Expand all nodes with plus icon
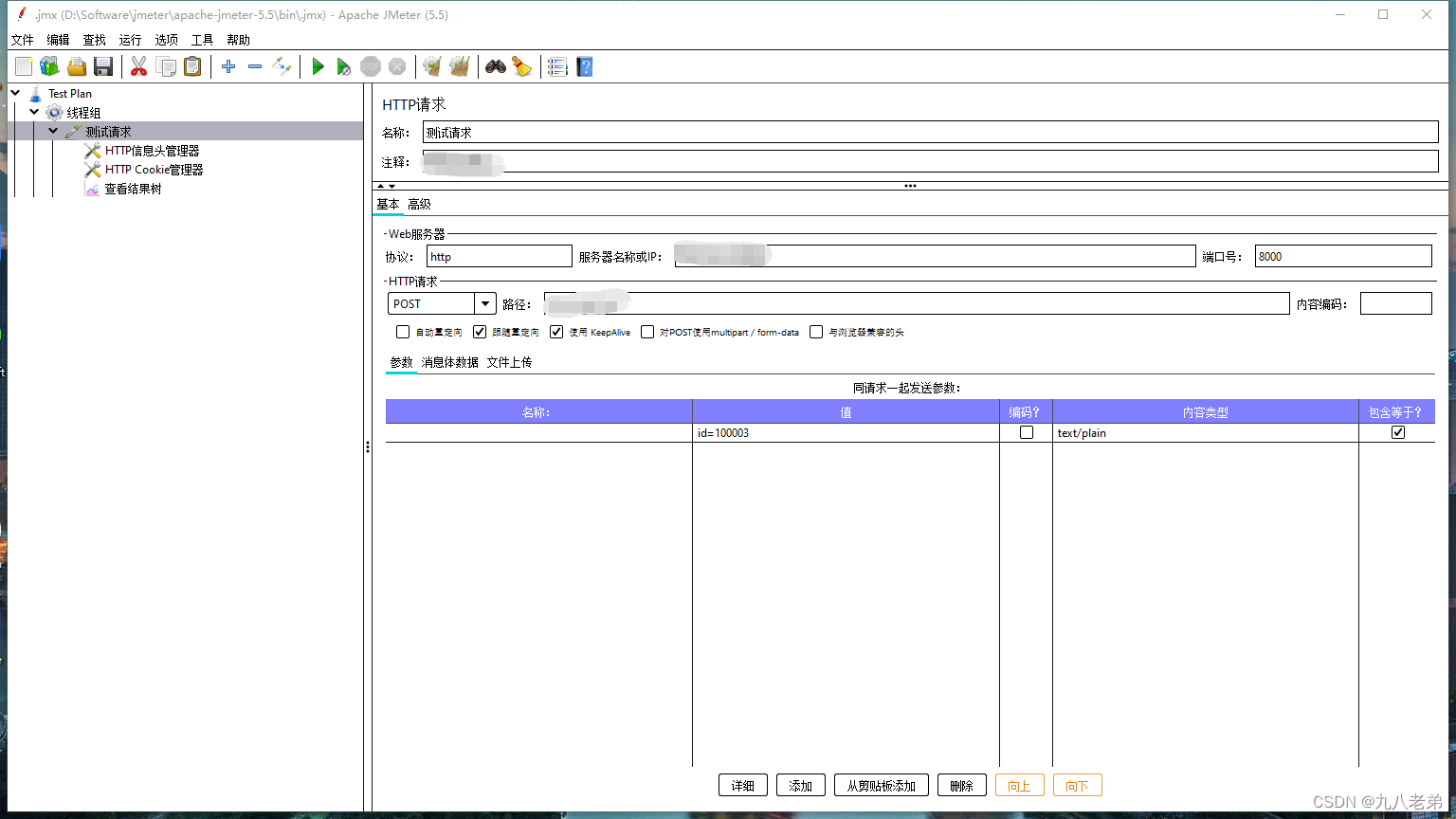The width and height of the screenshot is (1456, 819). pos(227,66)
